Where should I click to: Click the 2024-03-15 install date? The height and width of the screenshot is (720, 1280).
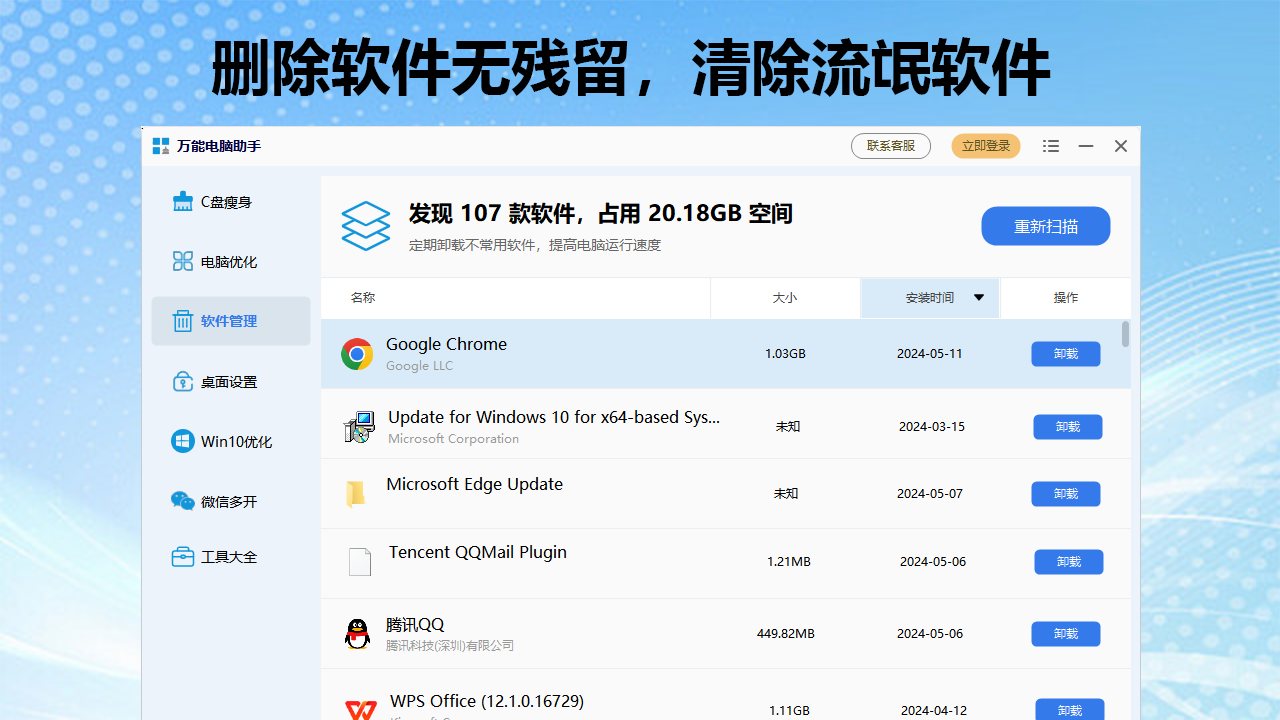(932, 427)
